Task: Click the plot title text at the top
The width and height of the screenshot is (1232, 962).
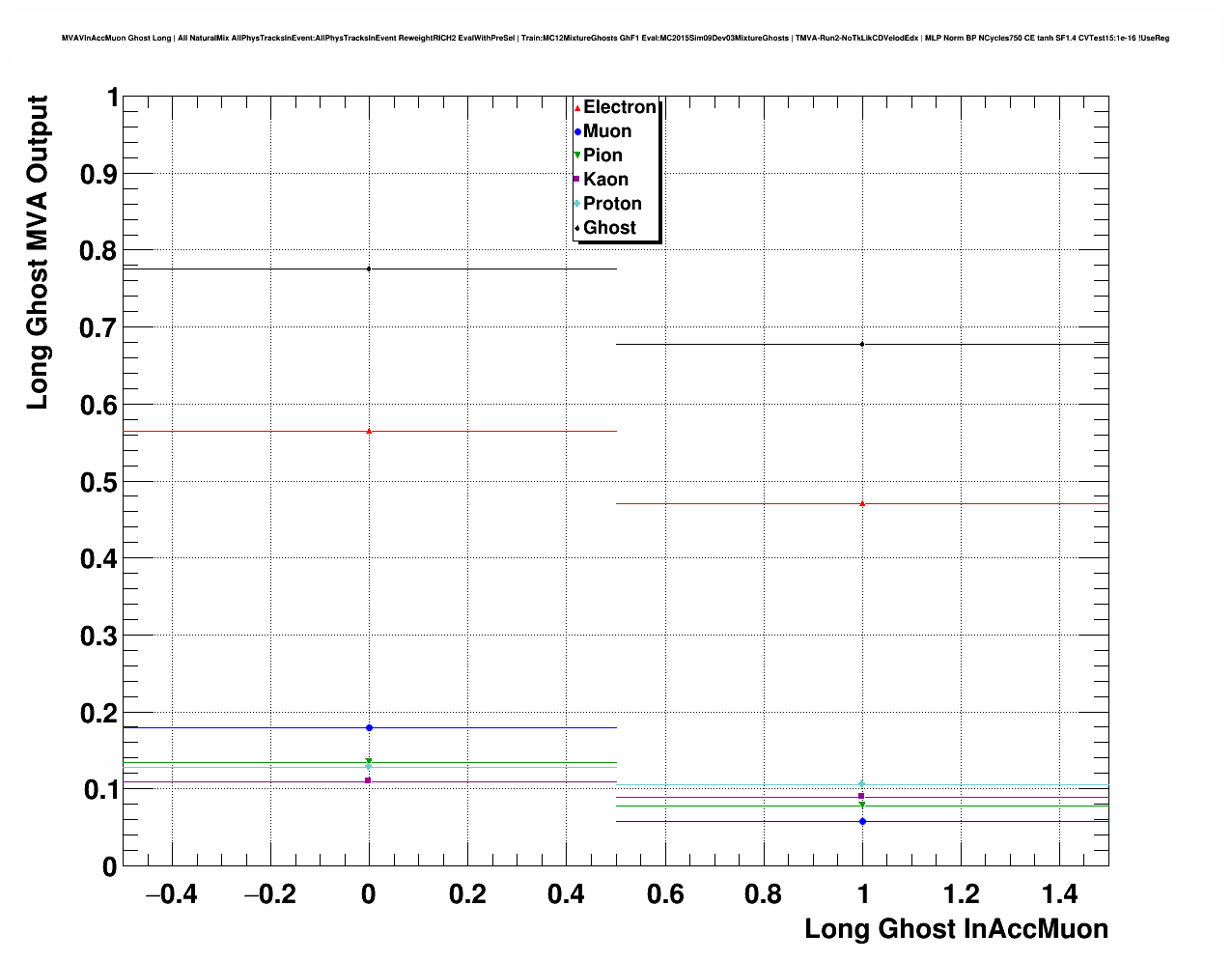Action: tap(615, 38)
